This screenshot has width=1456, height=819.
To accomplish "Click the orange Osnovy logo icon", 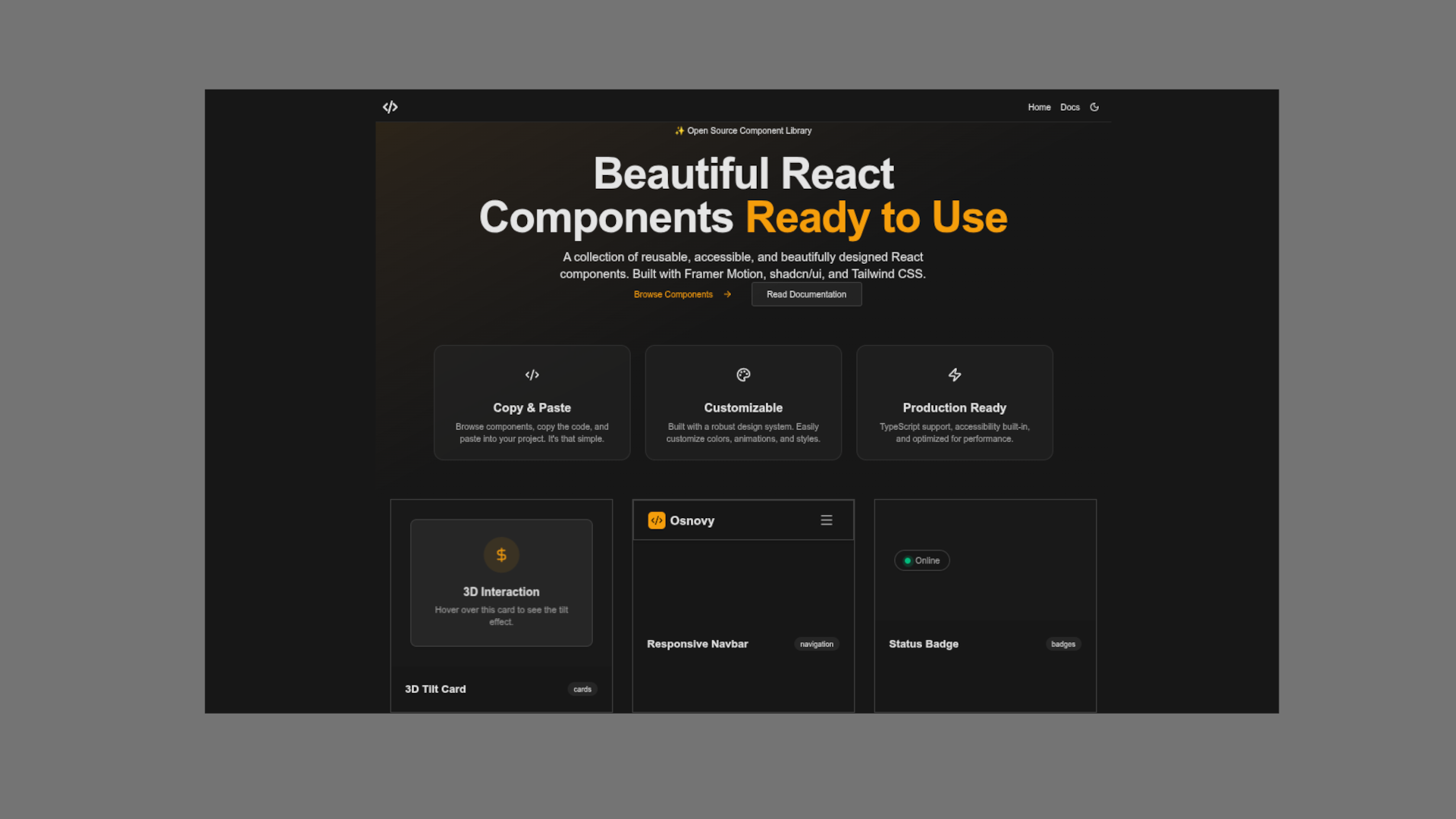I will click(x=656, y=520).
